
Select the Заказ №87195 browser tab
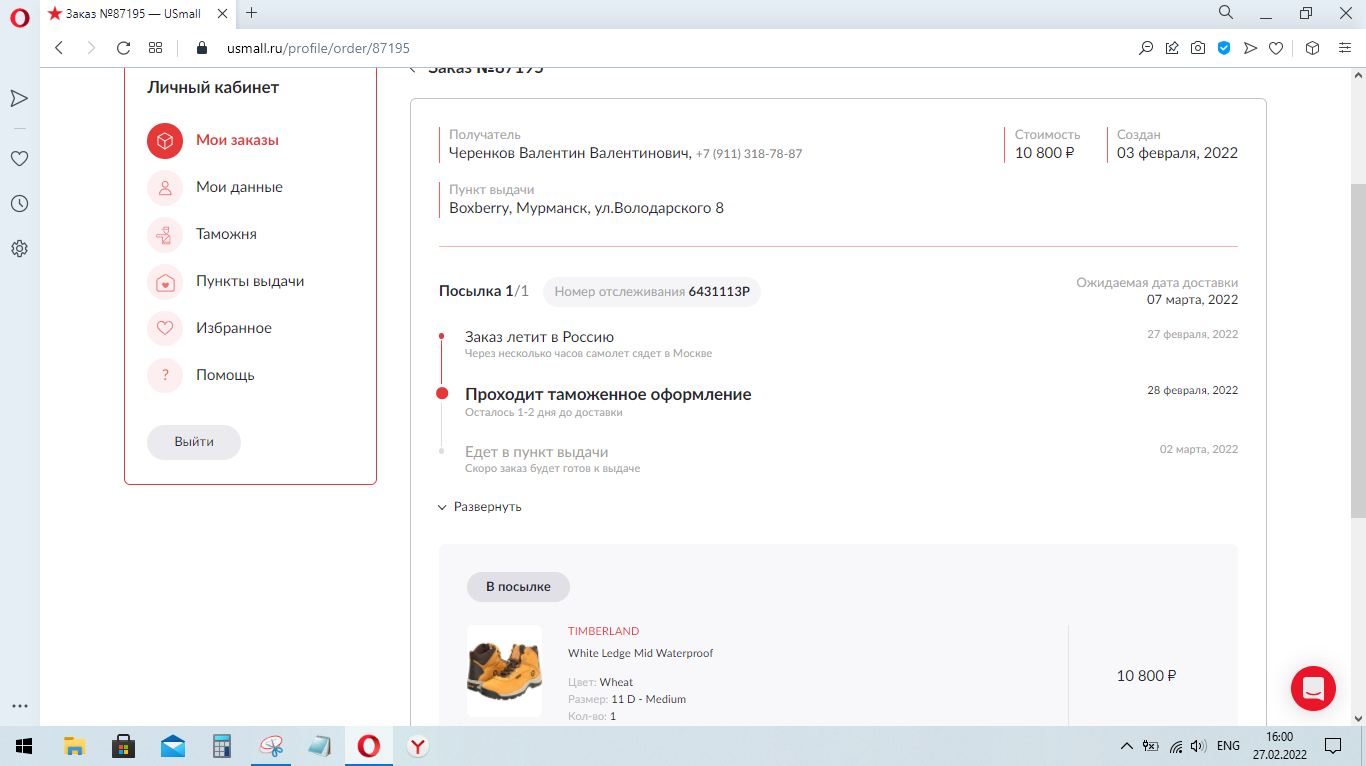coord(137,13)
